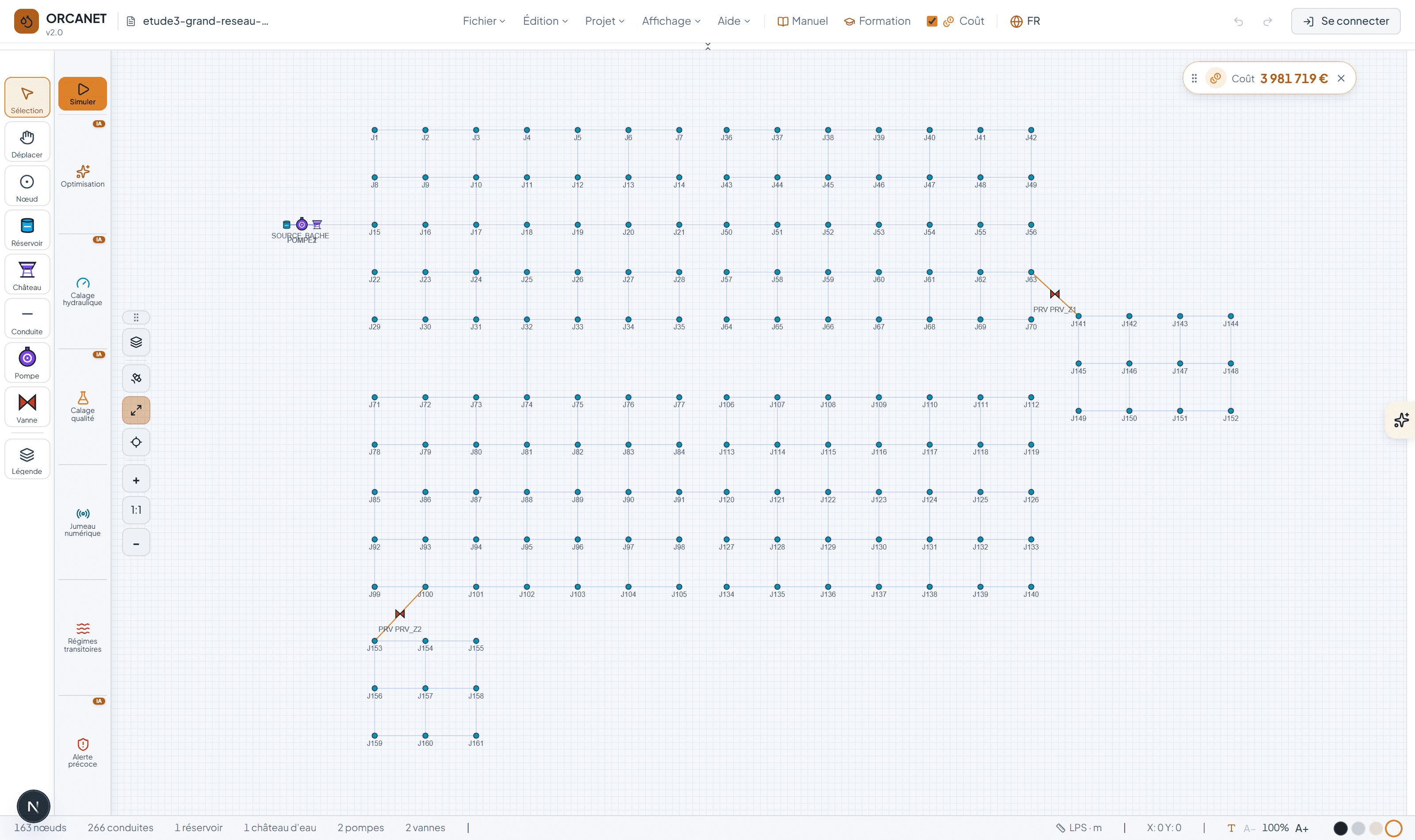
Task: Select the SOURCE reservoir on canvas
Action: point(287,225)
